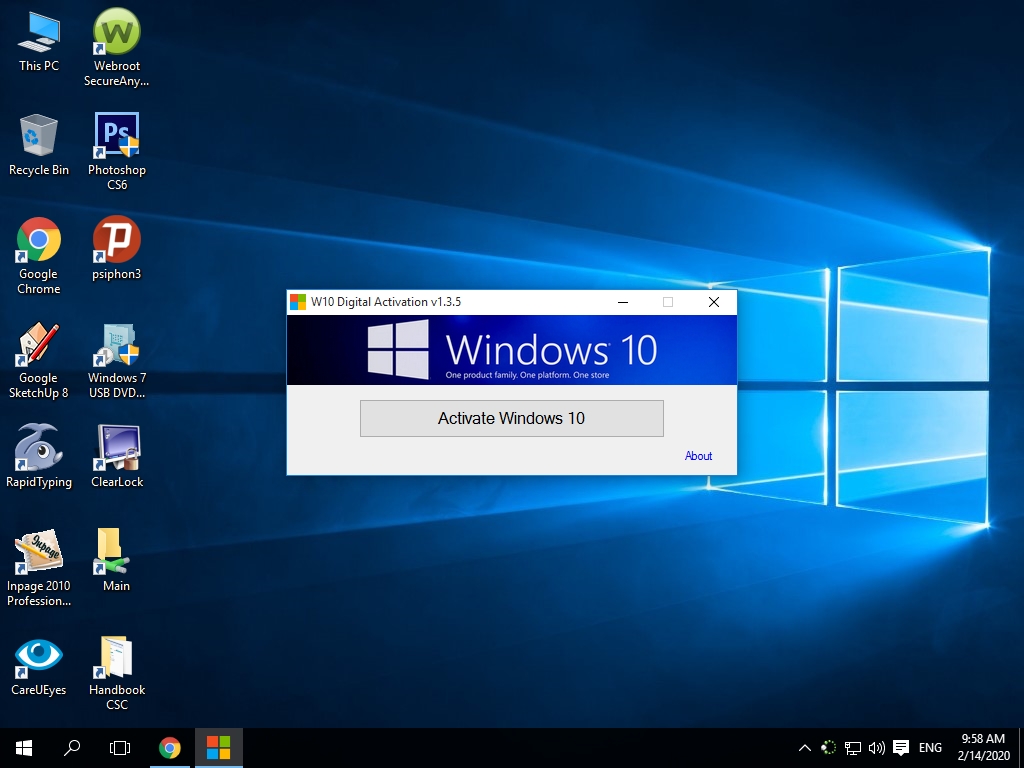Switch keyboard language via ENG indicator
Viewport: 1024px width, 768px height.
929,747
